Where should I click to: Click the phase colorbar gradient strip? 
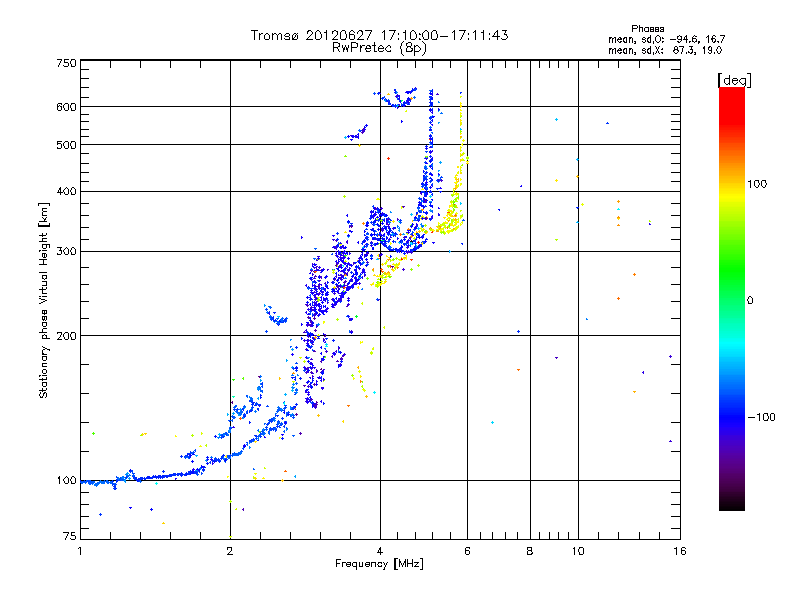732,299
